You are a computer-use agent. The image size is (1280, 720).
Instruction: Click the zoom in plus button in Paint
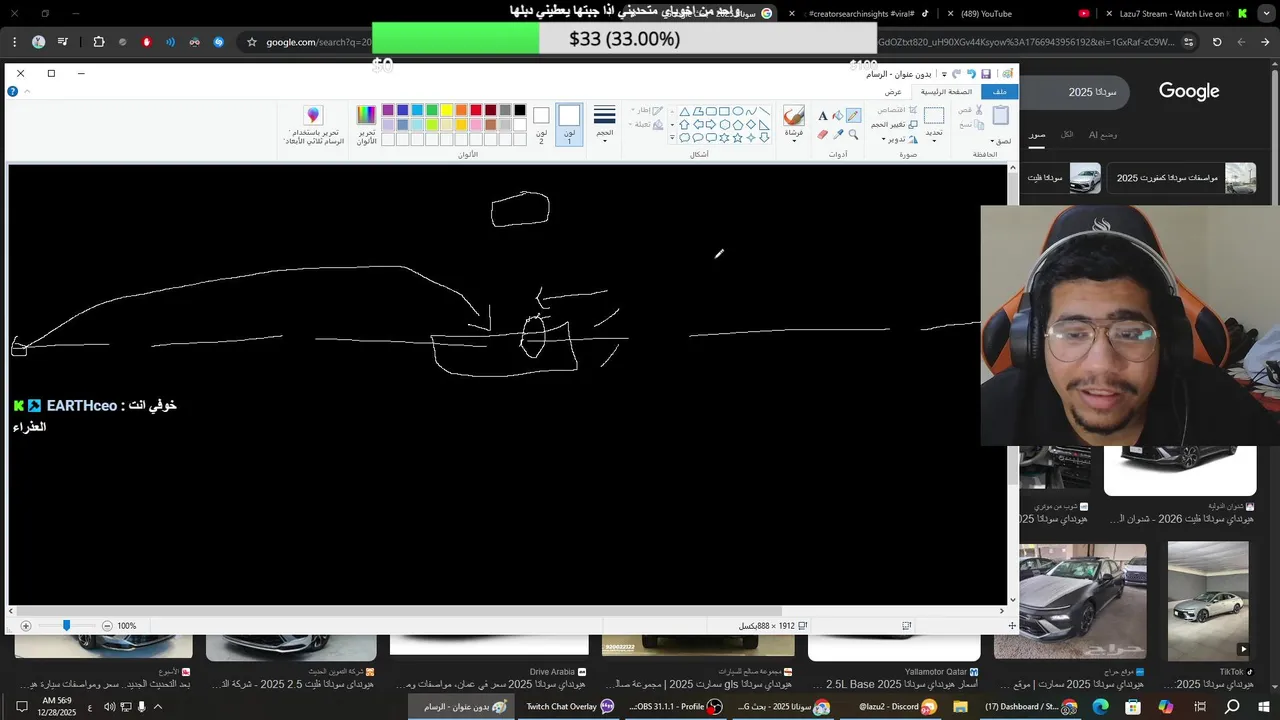(26, 626)
